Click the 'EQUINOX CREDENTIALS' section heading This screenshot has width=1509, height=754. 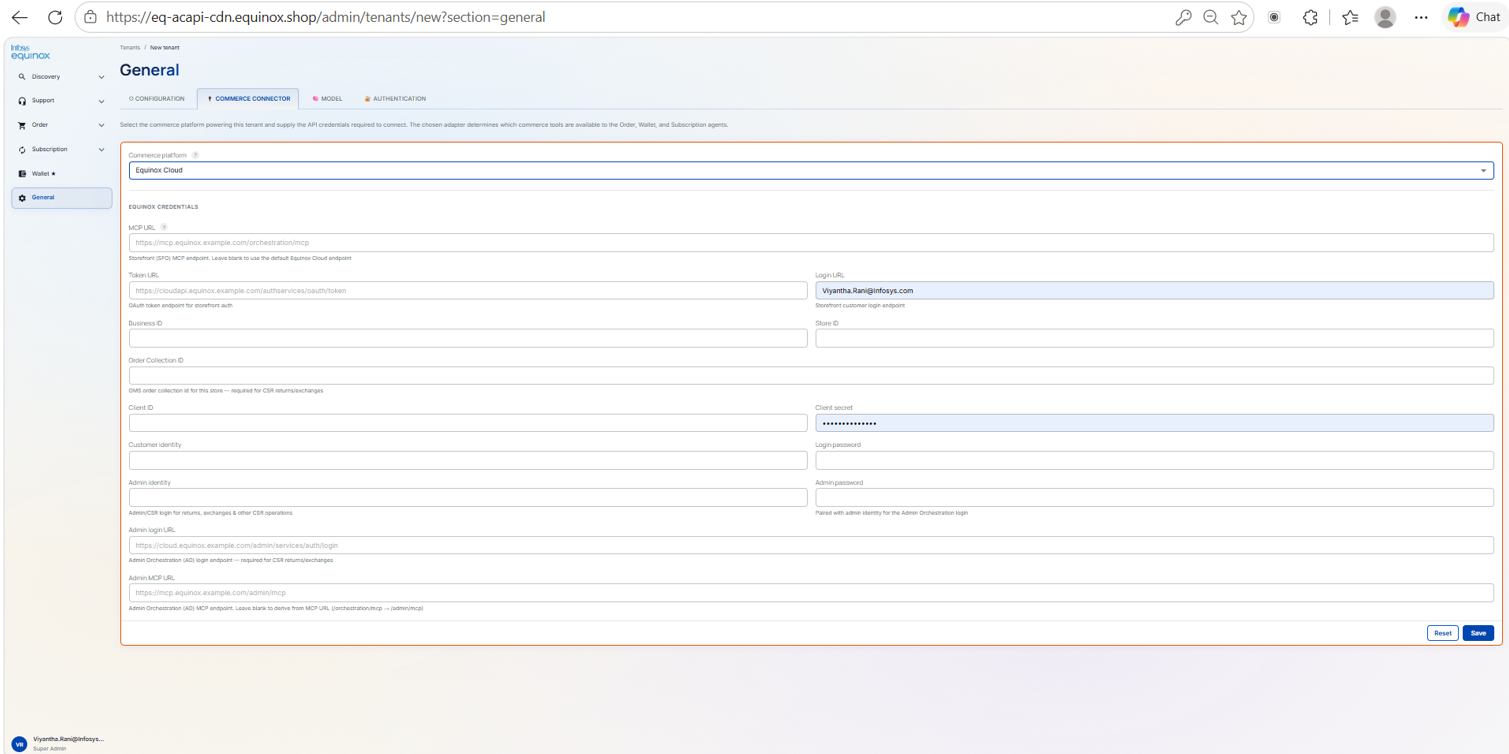[x=163, y=207]
